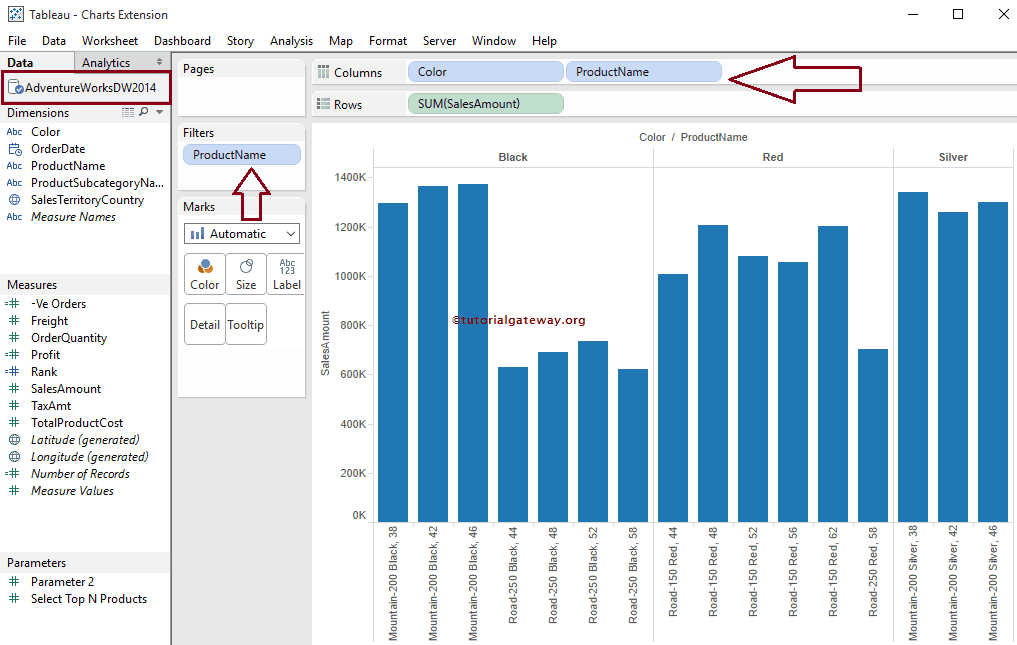Click the view-as-list grid icon in Dimensions
1017x645 pixels.
128,113
